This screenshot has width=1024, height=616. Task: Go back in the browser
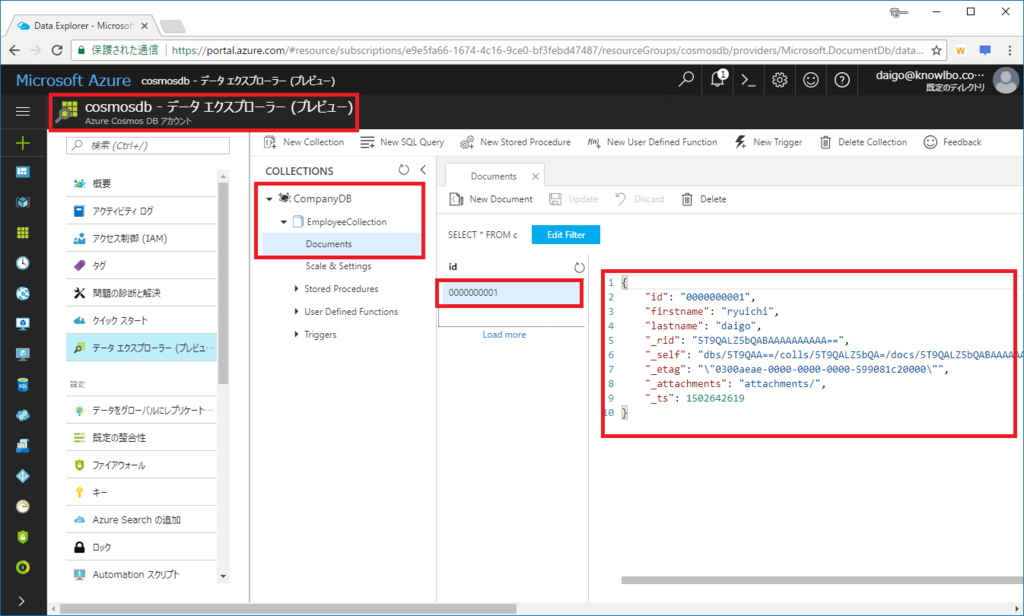point(15,50)
